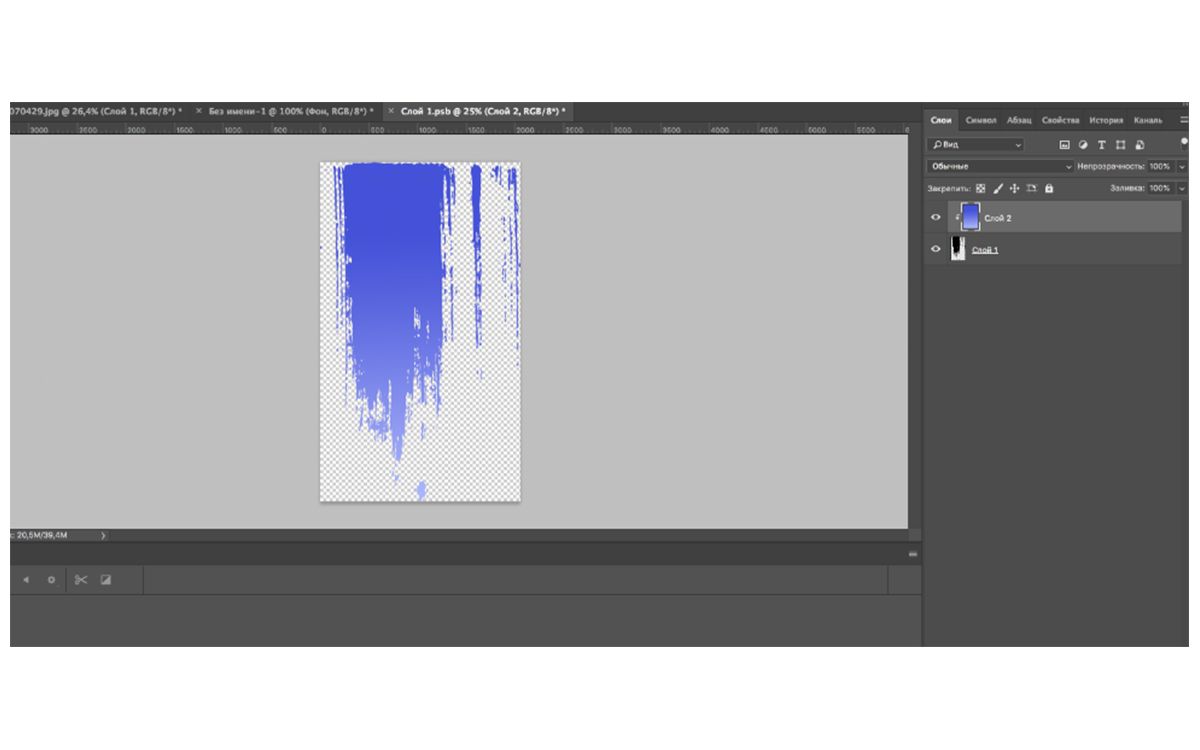Screen dimensions: 1200x750
Task: Open the Обычные blend mode dropdown
Action: 1000,166
